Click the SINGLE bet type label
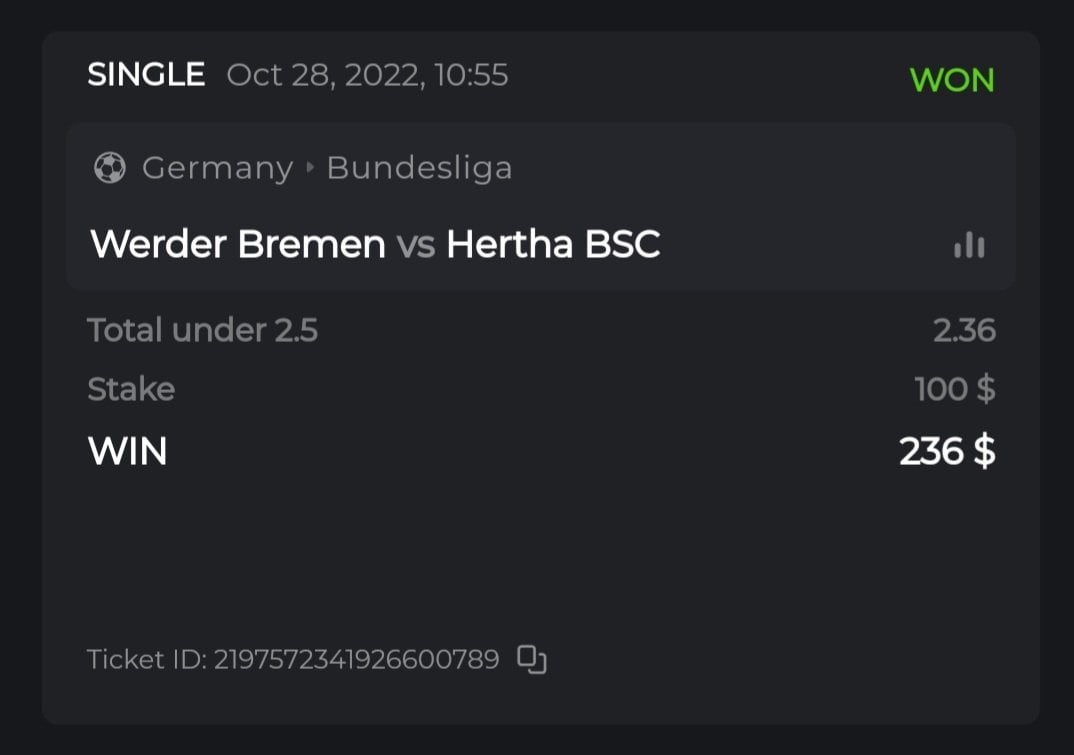 pyautogui.click(x=146, y=75)
